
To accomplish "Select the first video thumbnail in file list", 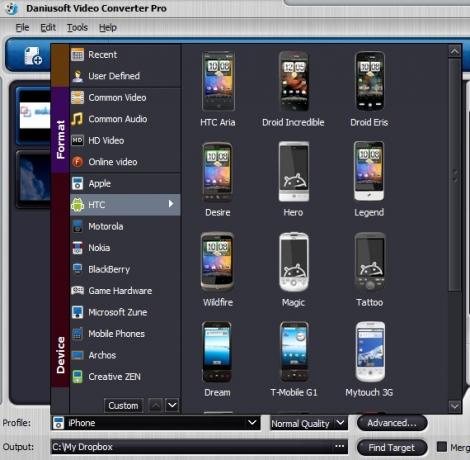I will click(x=34, y=116).
